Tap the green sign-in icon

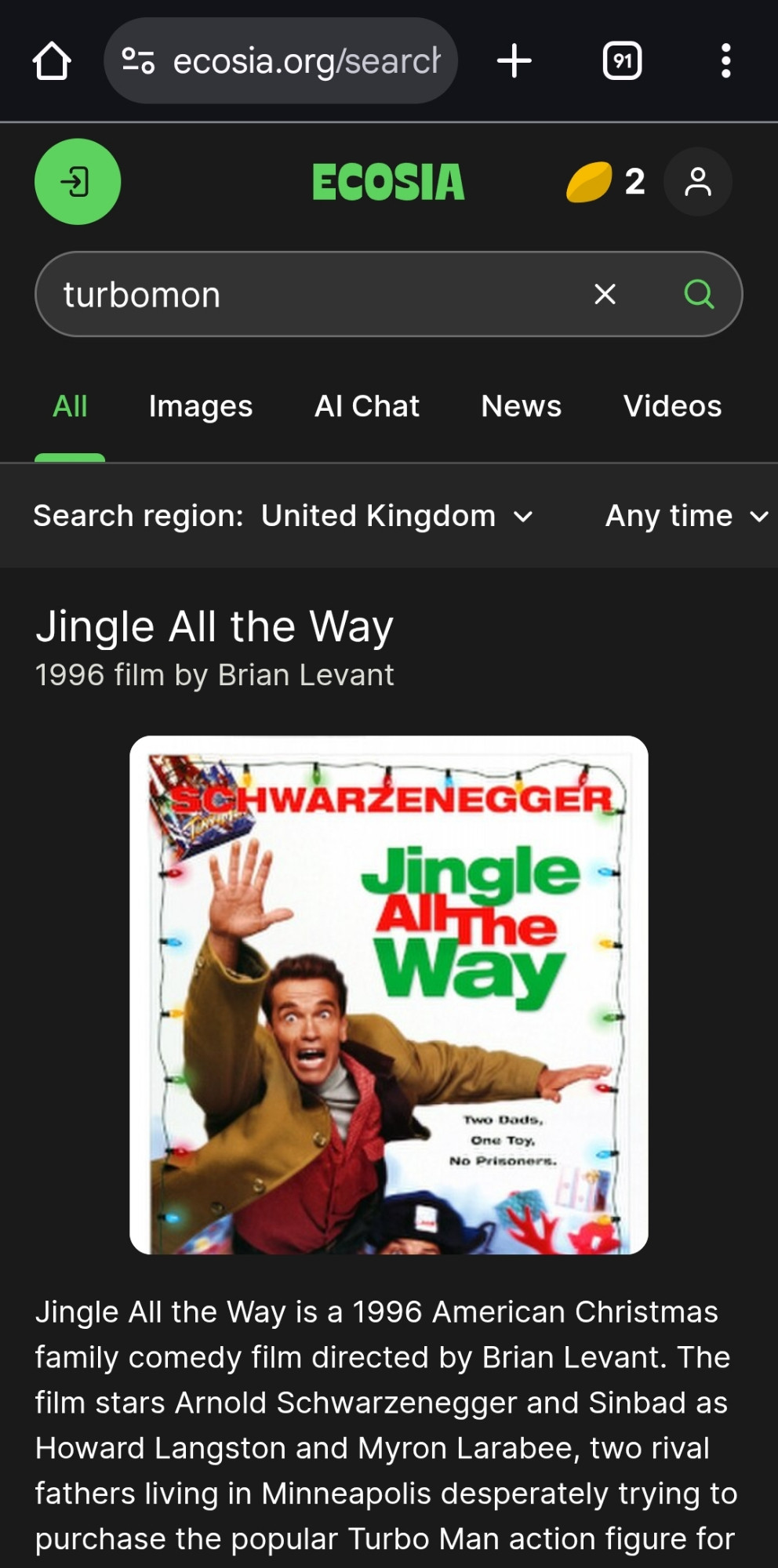78,182
